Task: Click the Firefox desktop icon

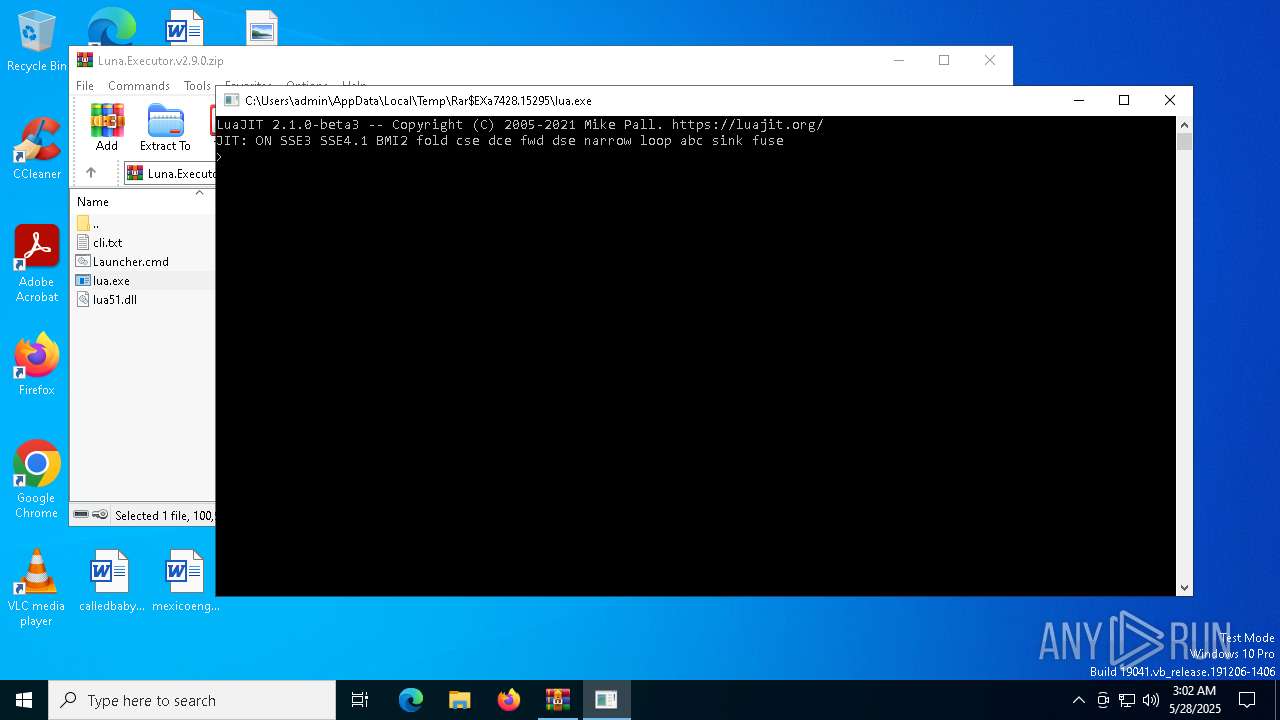Action: (x=36, y=365)
